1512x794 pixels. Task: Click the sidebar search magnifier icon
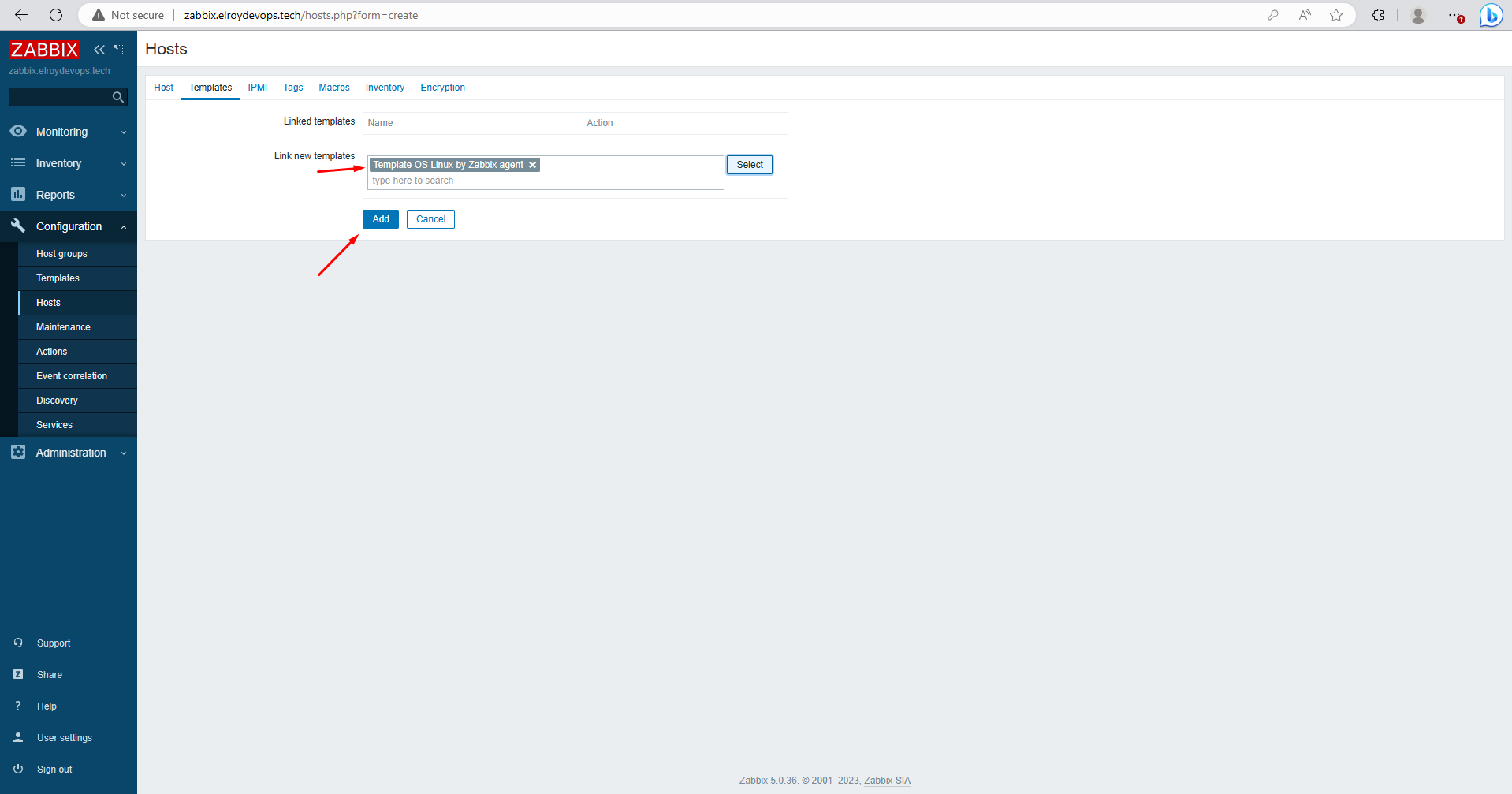pos(118,97)
